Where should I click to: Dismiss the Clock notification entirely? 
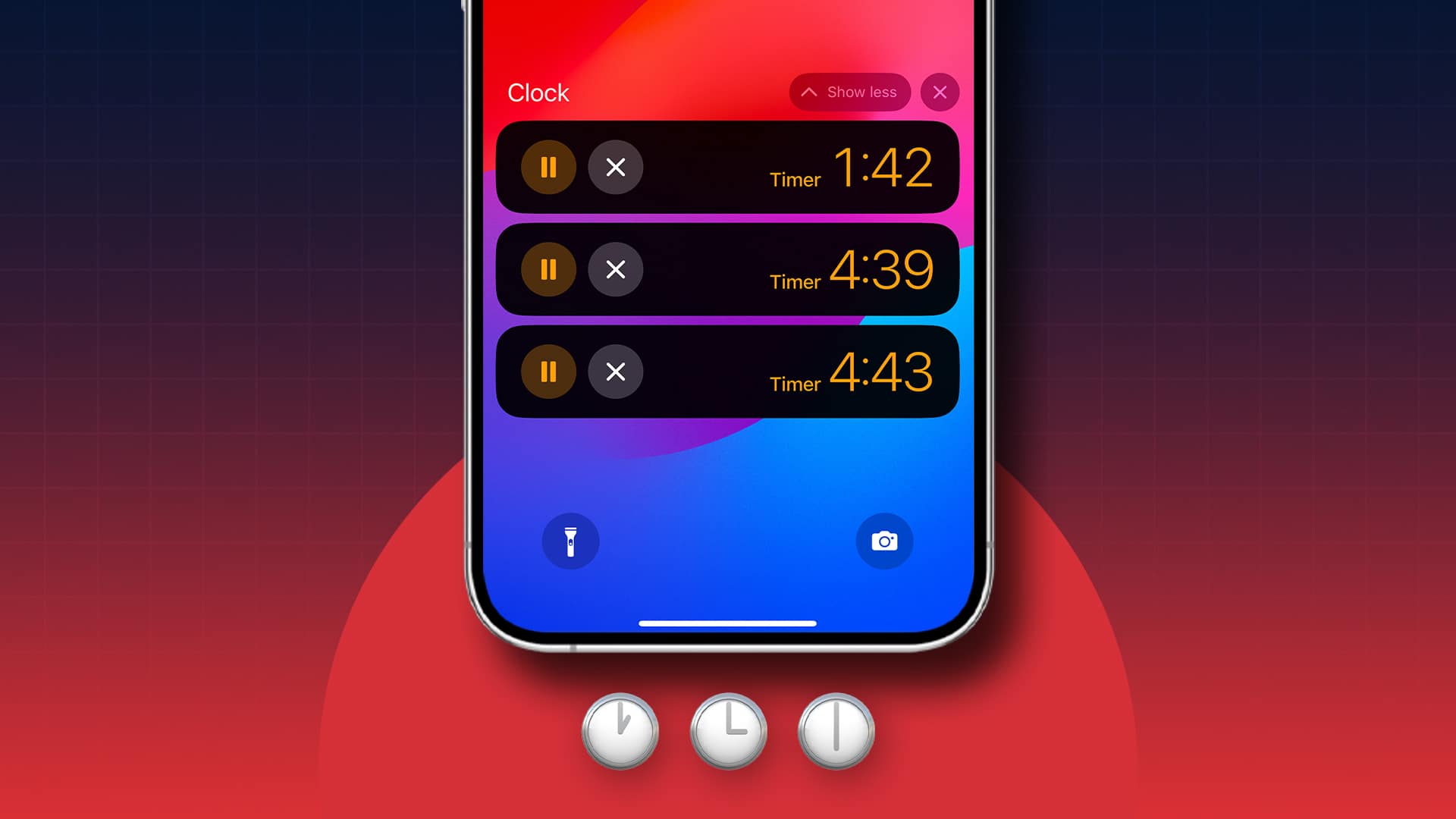(939, 91)
